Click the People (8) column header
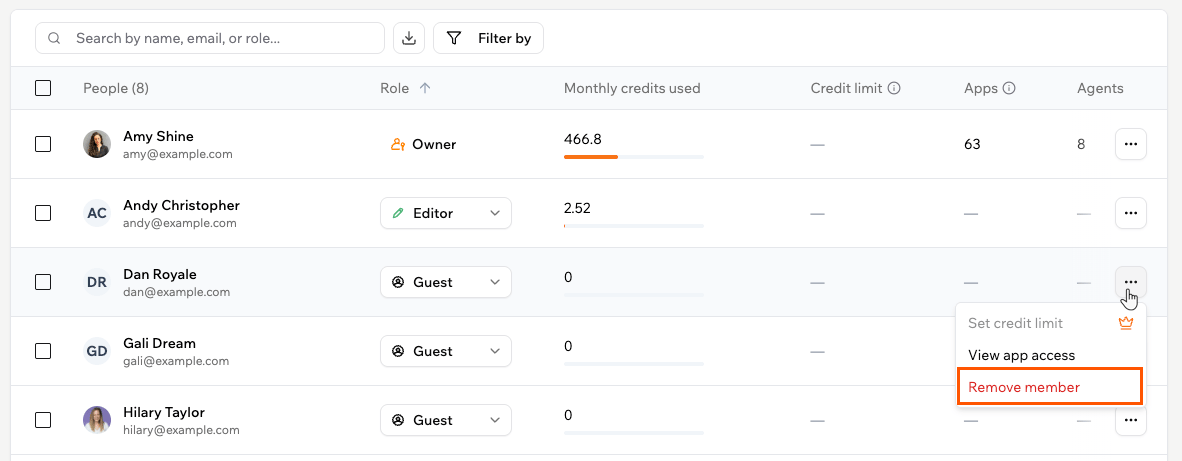 [x=116, y=88]
